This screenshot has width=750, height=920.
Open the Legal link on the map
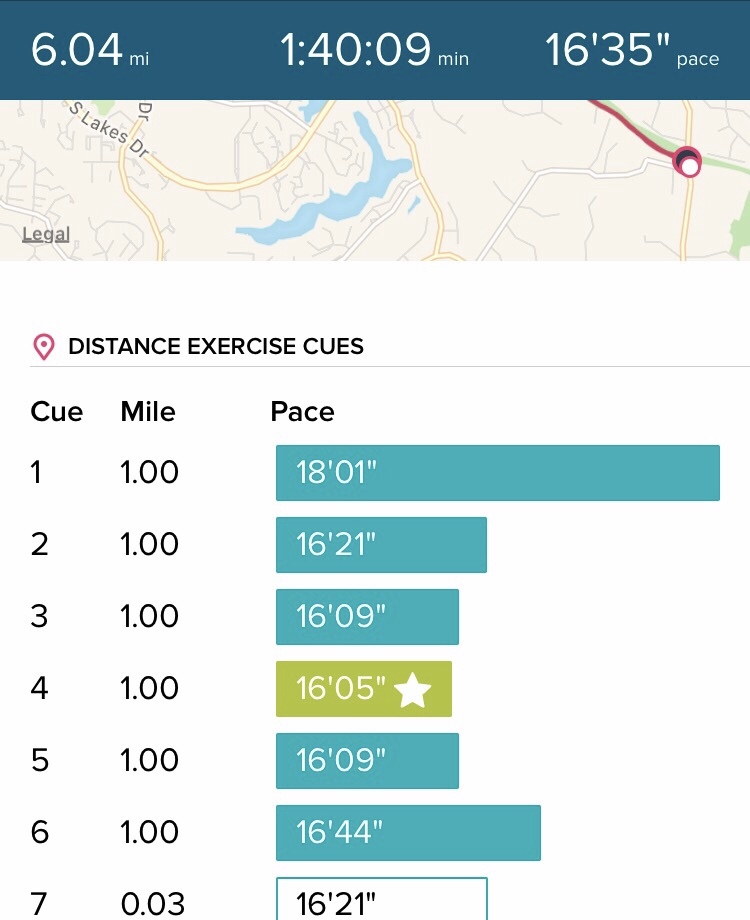pos(46,235)
